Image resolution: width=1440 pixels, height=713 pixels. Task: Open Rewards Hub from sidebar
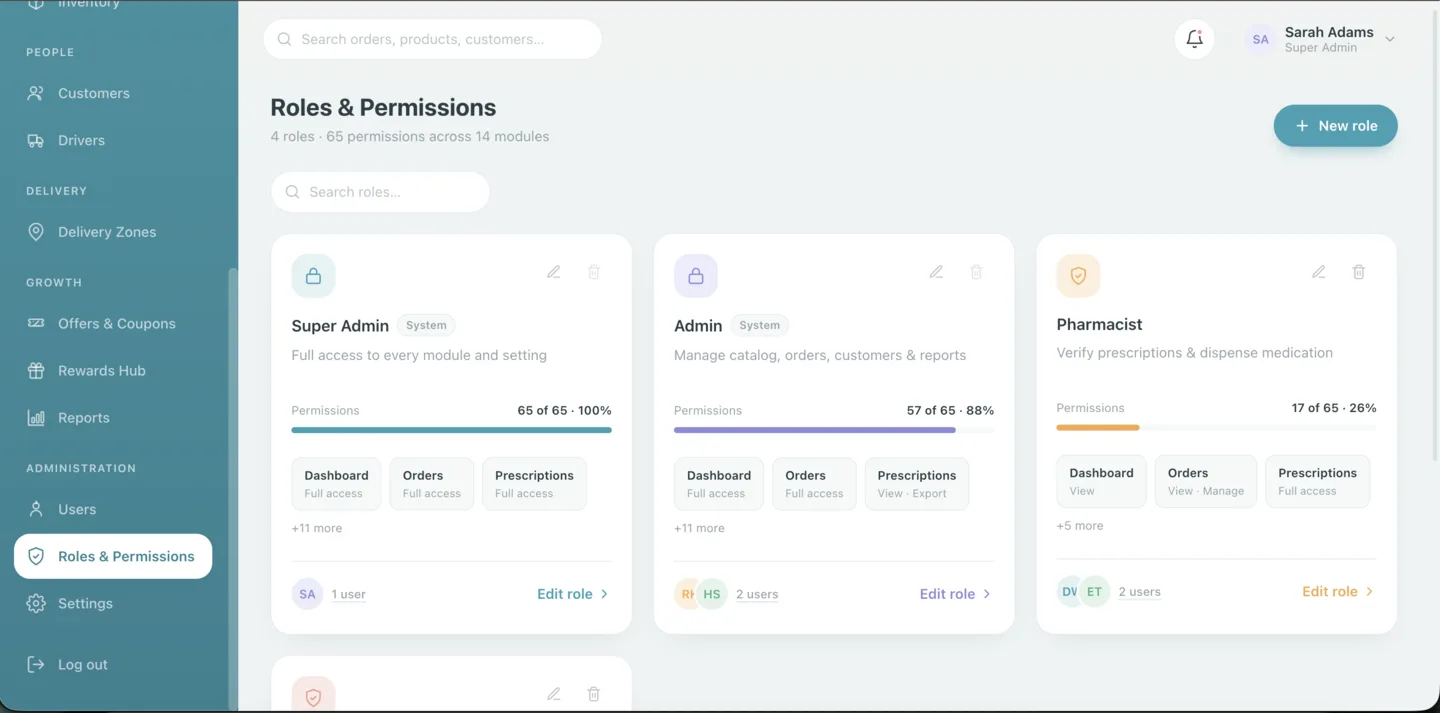[x=113, y=371]
